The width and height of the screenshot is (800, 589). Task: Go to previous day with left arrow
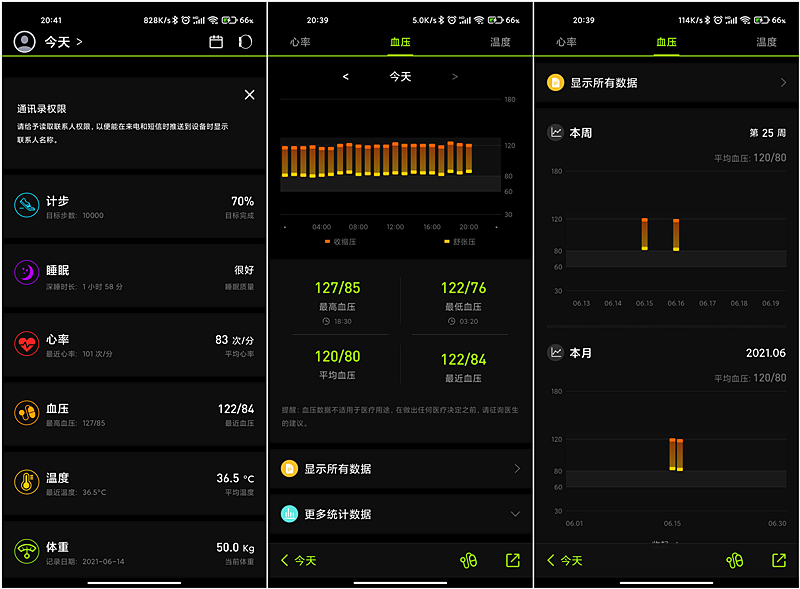[346, 77]
